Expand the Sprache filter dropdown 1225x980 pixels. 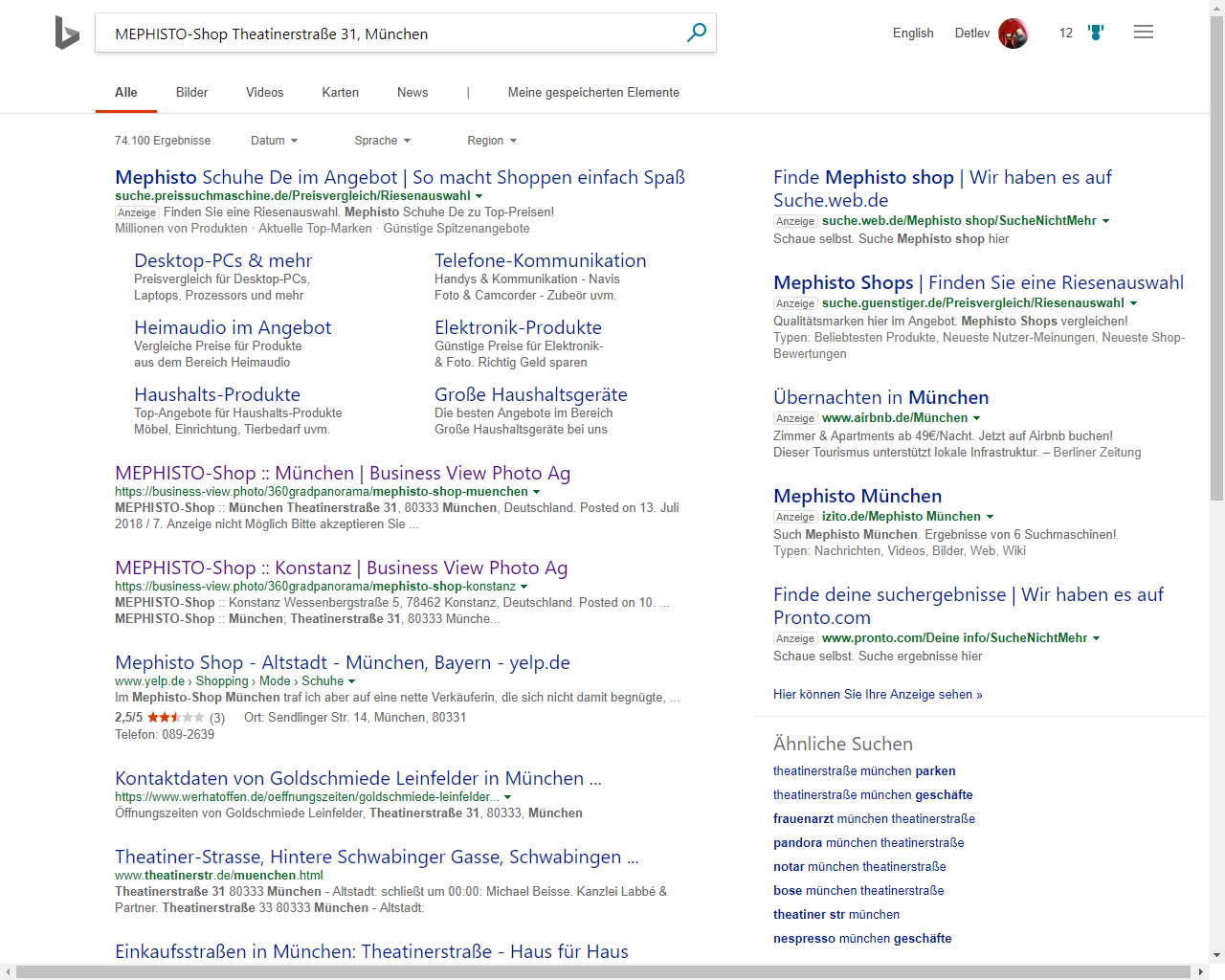coord(382,141)
